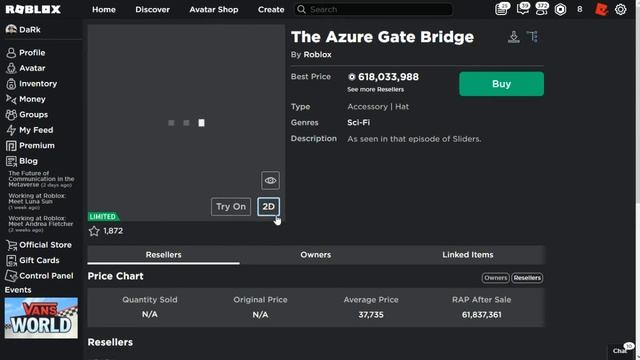
Task: Switch to the Linked Items tab
Action: tap(468, 255)
